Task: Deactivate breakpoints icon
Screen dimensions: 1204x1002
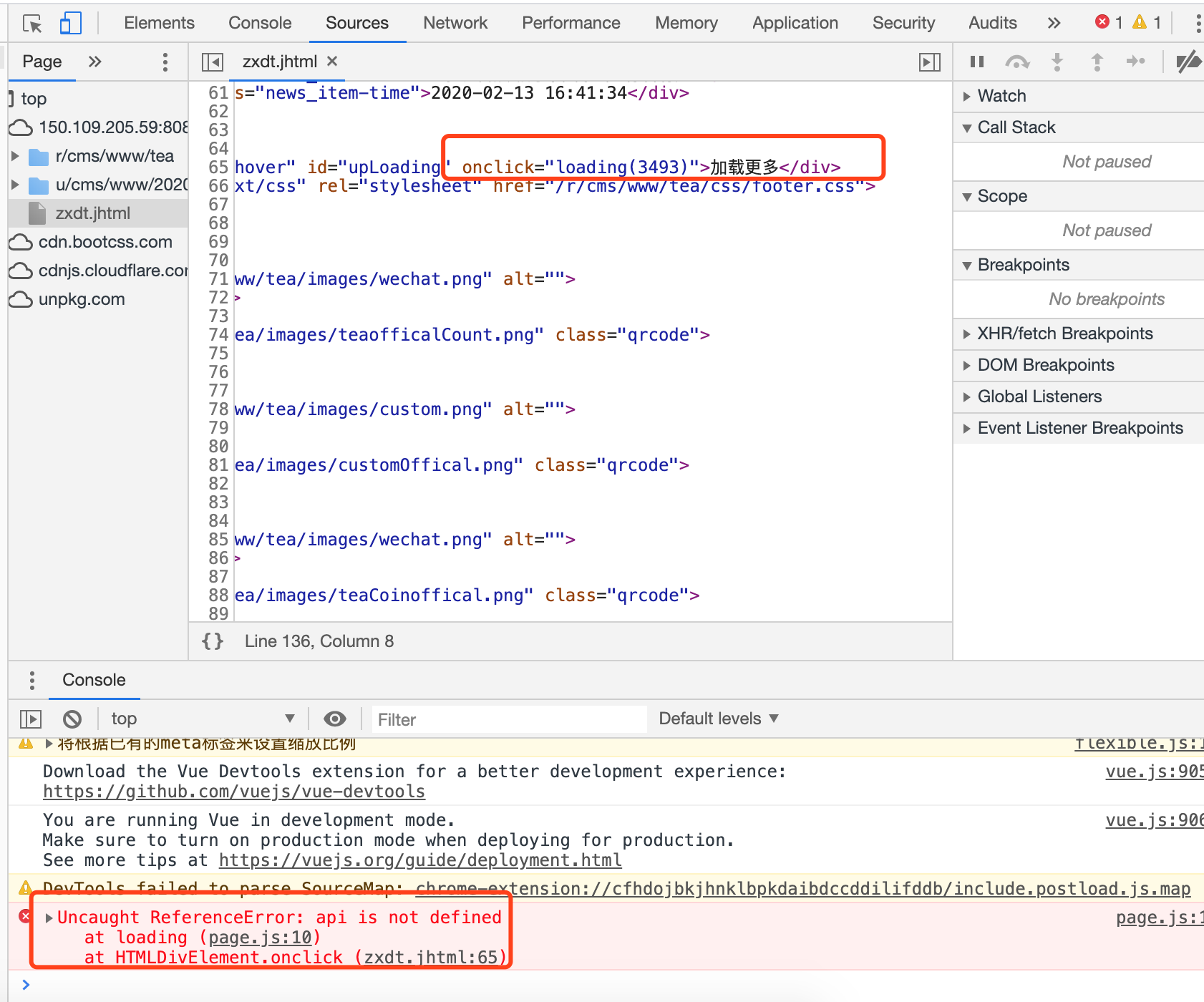Action: tap(1188, 62)
